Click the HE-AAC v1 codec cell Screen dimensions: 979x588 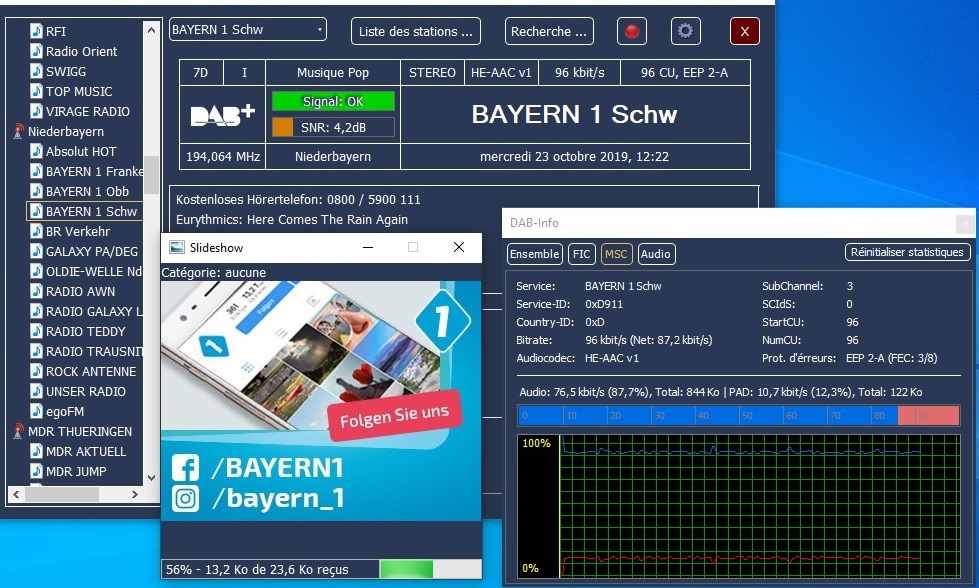501,72
